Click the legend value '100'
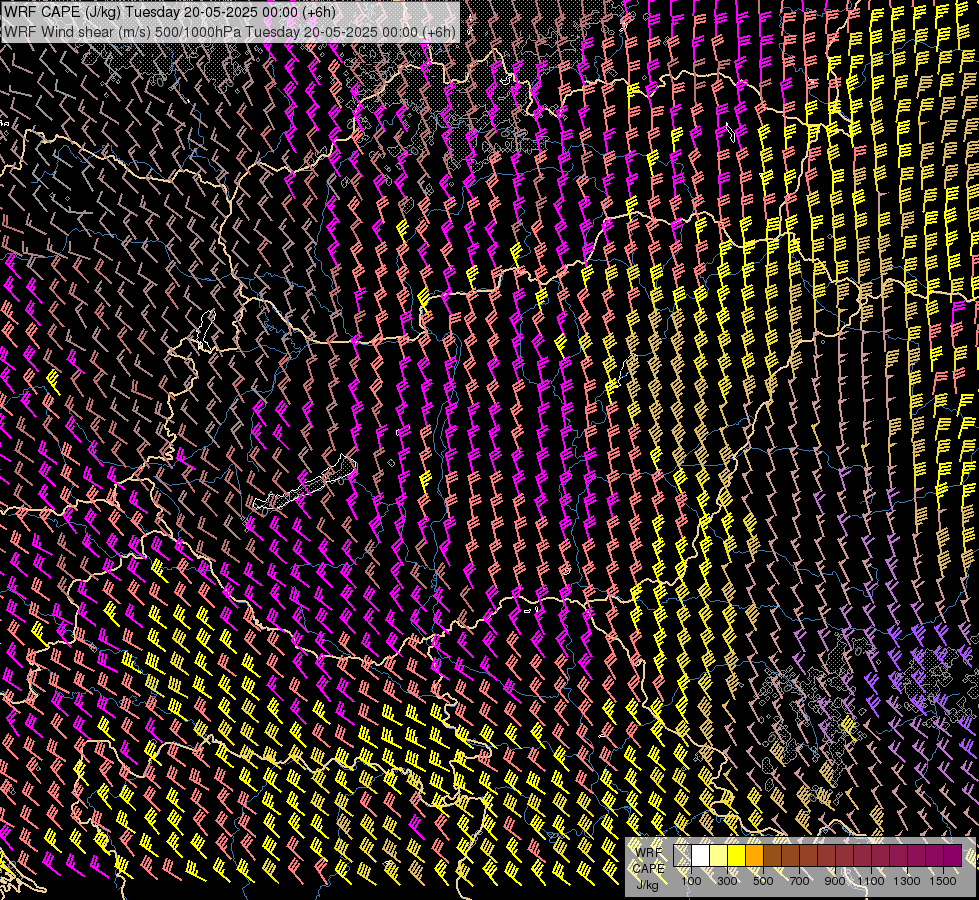The image size is (979, 900). [691, 881]
